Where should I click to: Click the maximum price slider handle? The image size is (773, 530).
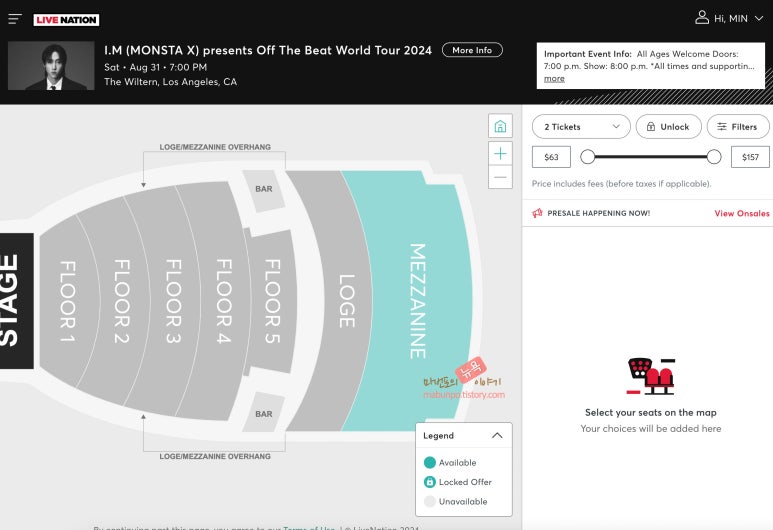coord(714,156)
